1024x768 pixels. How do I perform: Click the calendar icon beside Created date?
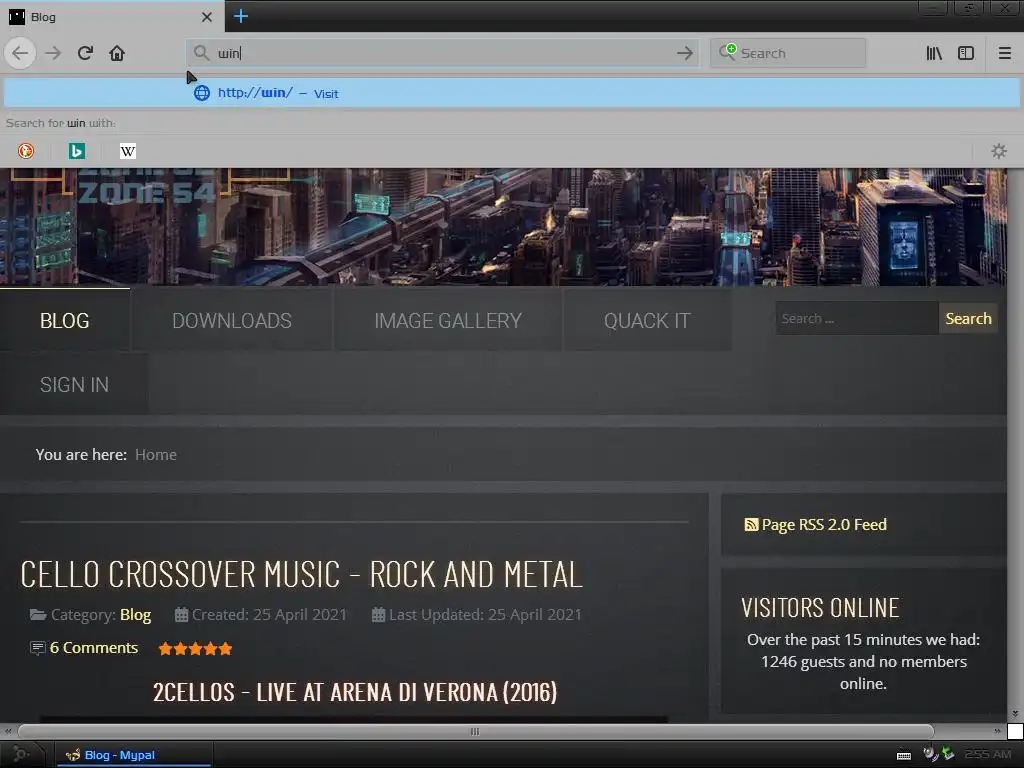point(182,615)
